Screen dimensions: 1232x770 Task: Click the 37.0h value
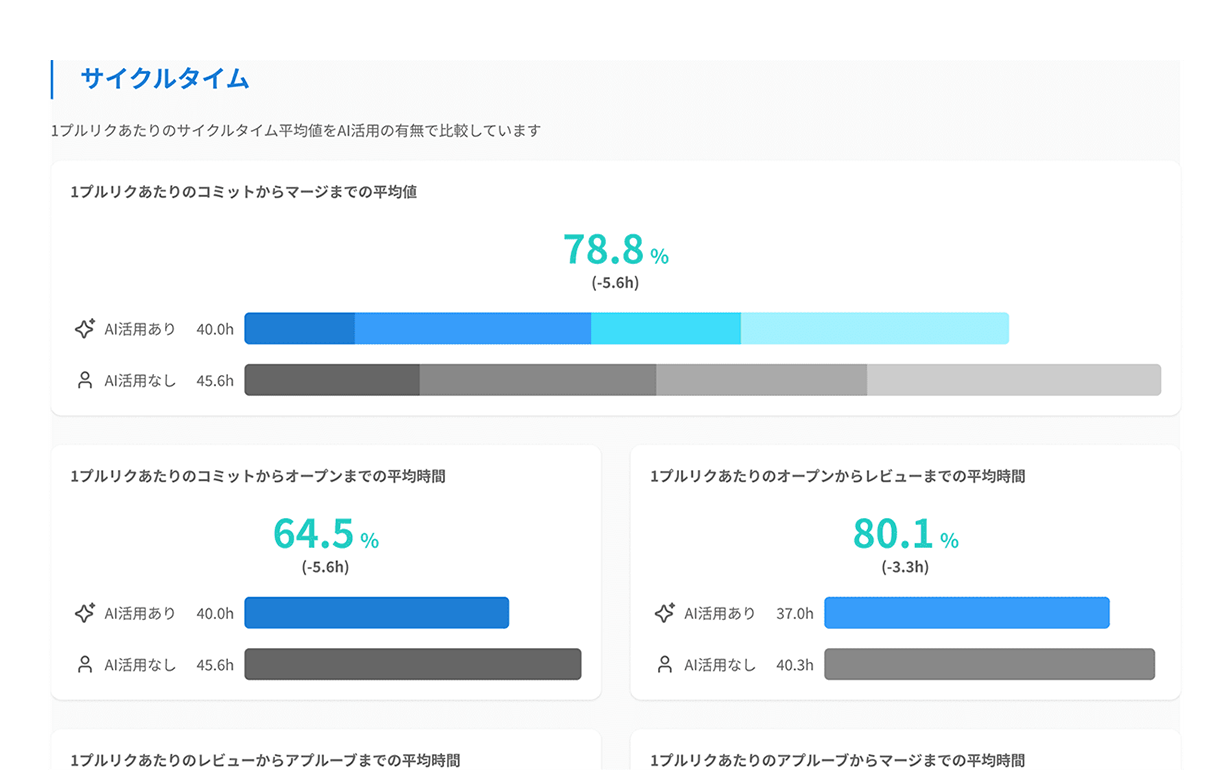(795, 613)
